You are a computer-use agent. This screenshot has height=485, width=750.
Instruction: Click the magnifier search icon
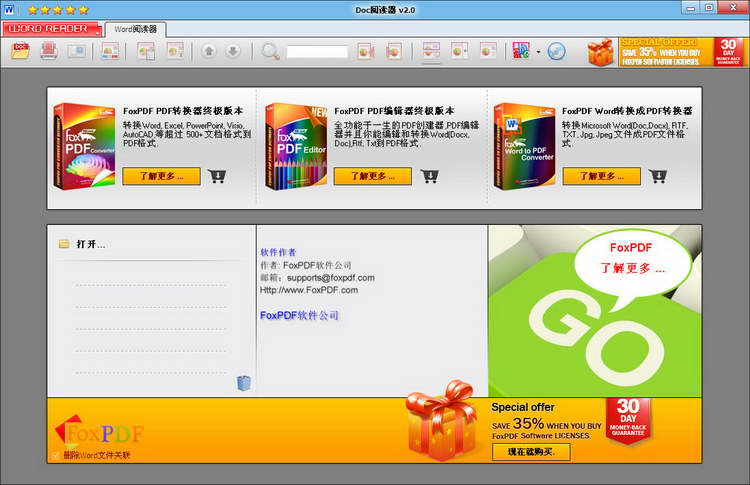tap(270, 51)
